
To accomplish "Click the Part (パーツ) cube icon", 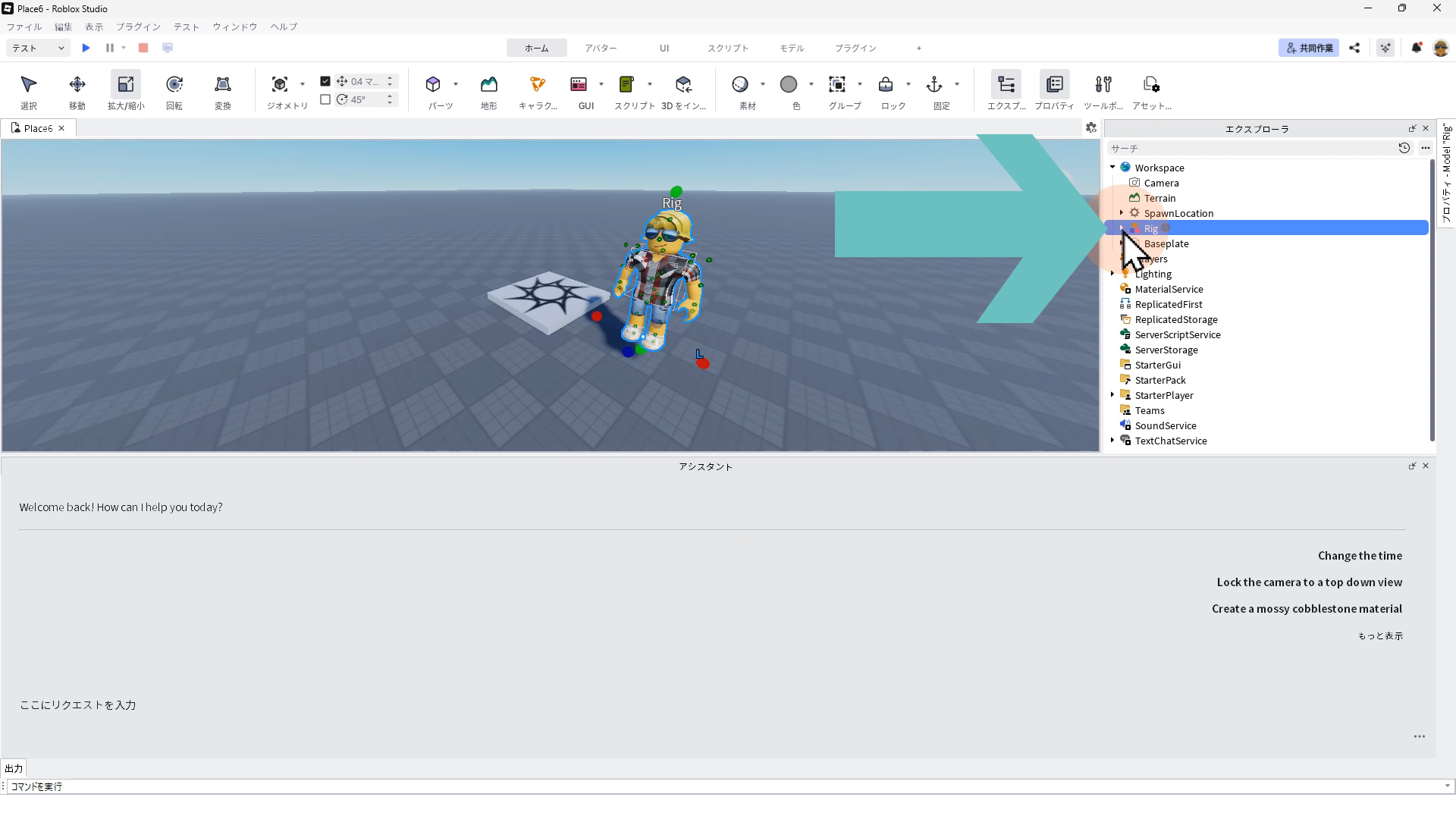I will 433,85.
